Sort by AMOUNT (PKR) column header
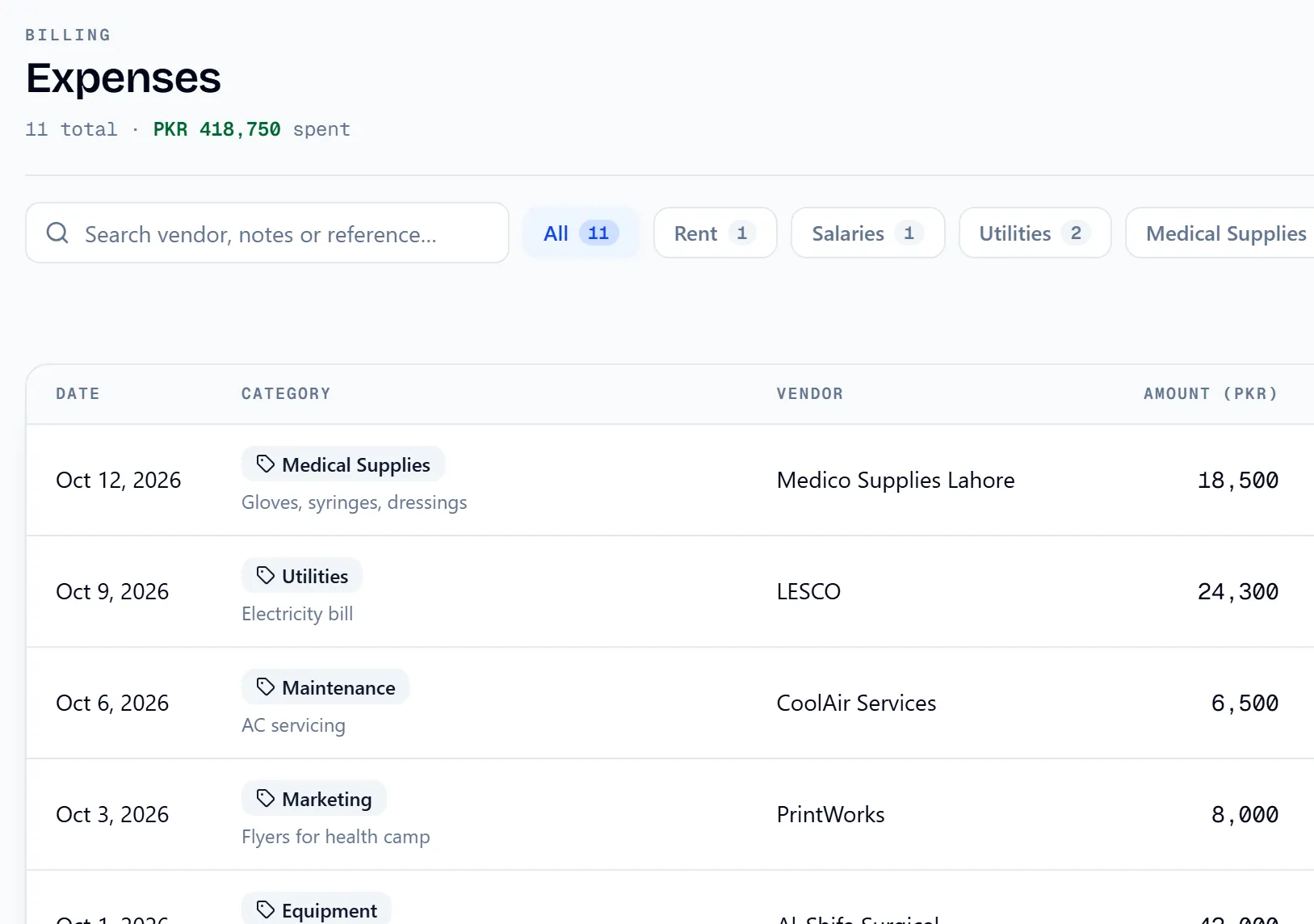The width and height of the screenshot is (1314, 924). point(1211,393)
